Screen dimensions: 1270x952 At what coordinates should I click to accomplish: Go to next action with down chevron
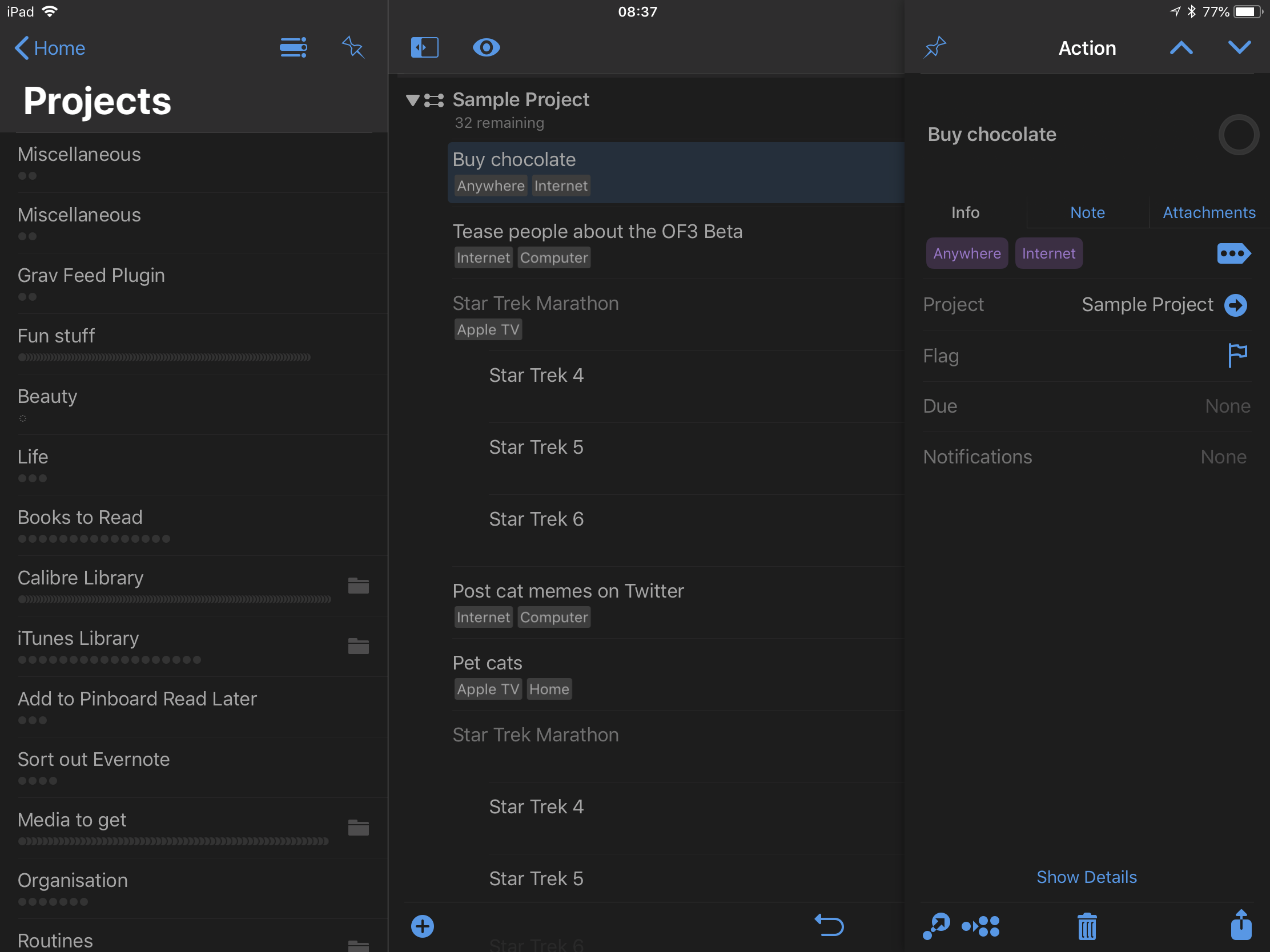tap(1239, 47)
